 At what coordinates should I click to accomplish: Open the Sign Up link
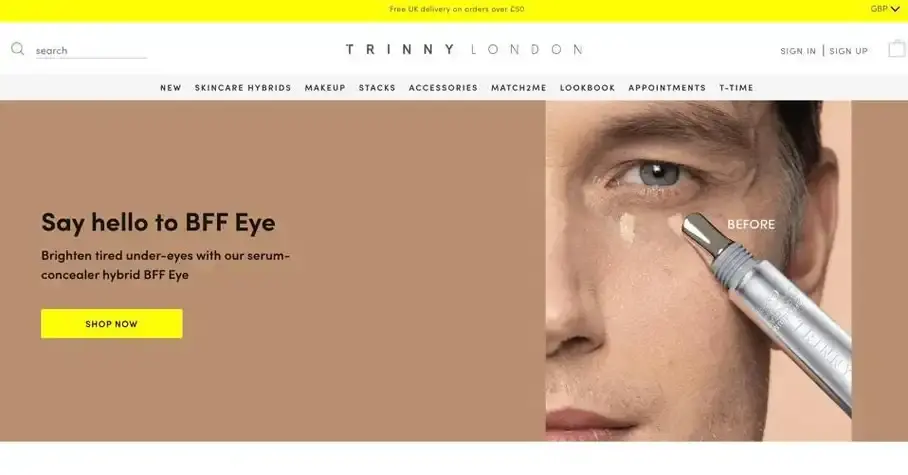848,51
